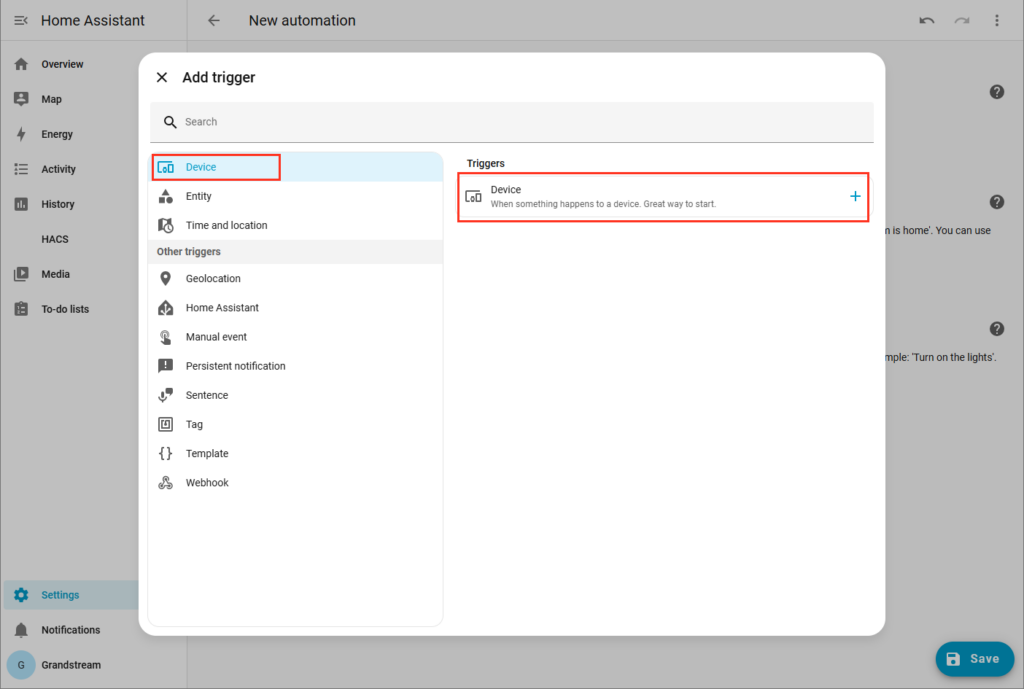1024x689 pixels.
Task: Click the Notifications bell icon
Action: (21, 630)
